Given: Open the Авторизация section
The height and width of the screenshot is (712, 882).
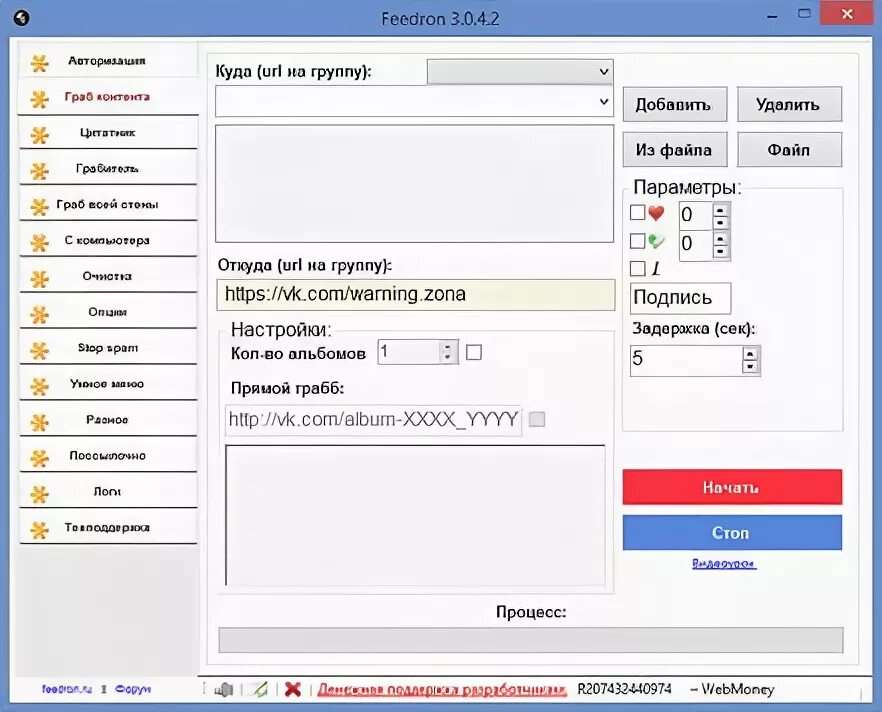Looking at the screenshot, I should (x=107, y=60).
